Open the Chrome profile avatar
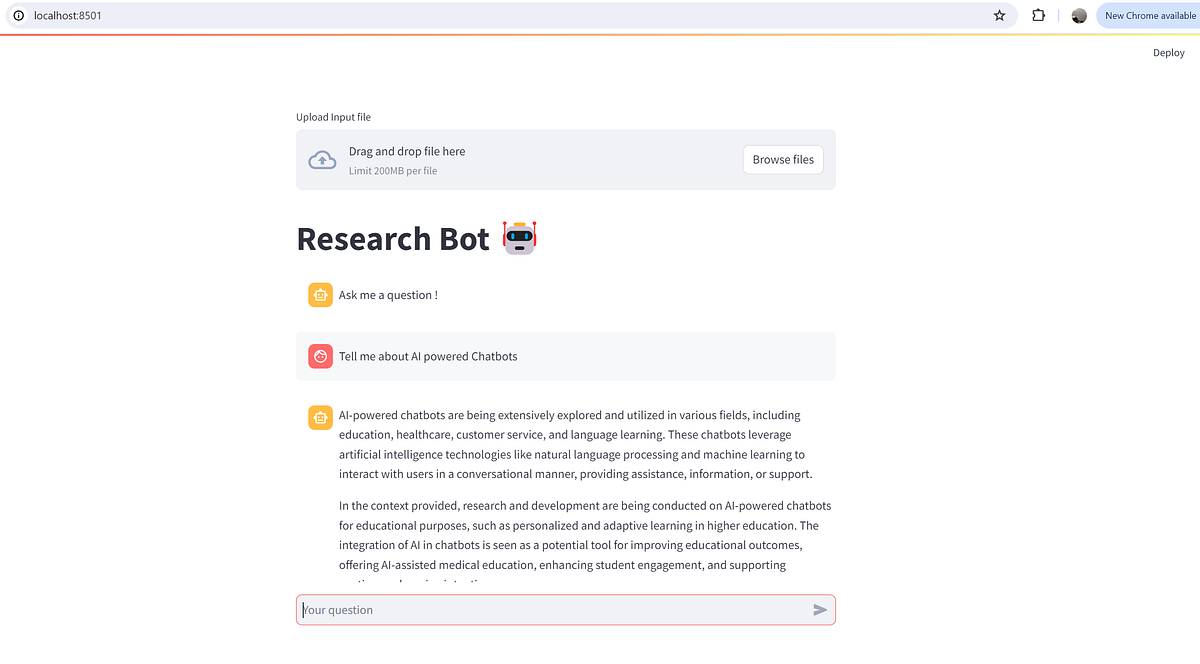This screenshot has height=664, width=1200. tap(1078, 15)
